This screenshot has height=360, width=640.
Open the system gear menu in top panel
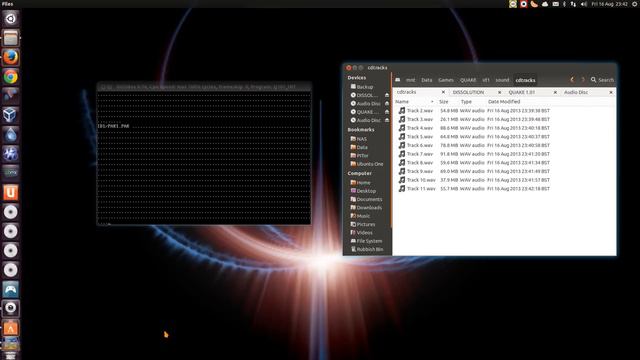[x=635, y=4]
